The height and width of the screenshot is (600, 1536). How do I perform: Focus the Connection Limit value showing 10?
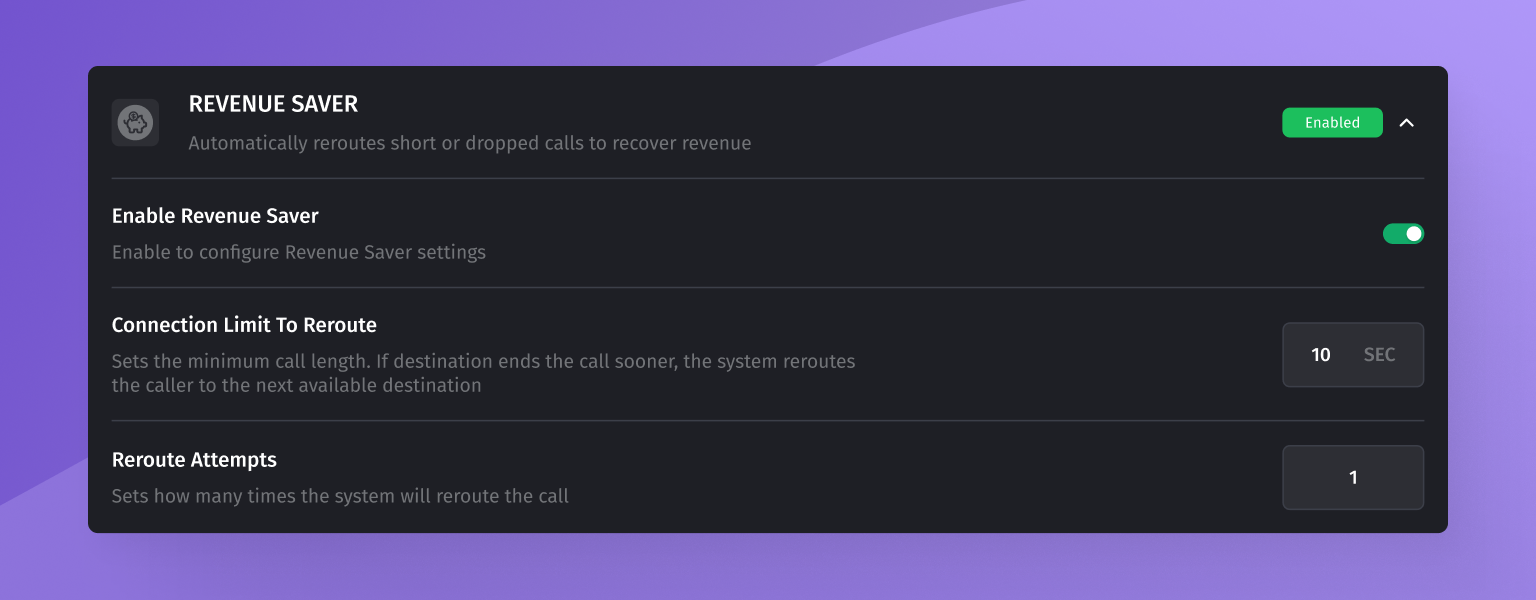point(1321,355)
